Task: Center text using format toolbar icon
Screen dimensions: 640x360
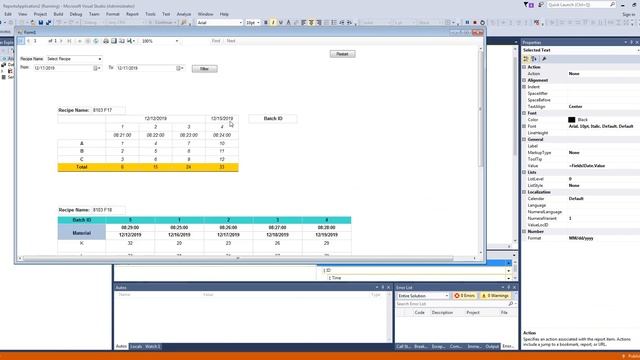Action: click(311, 22)
